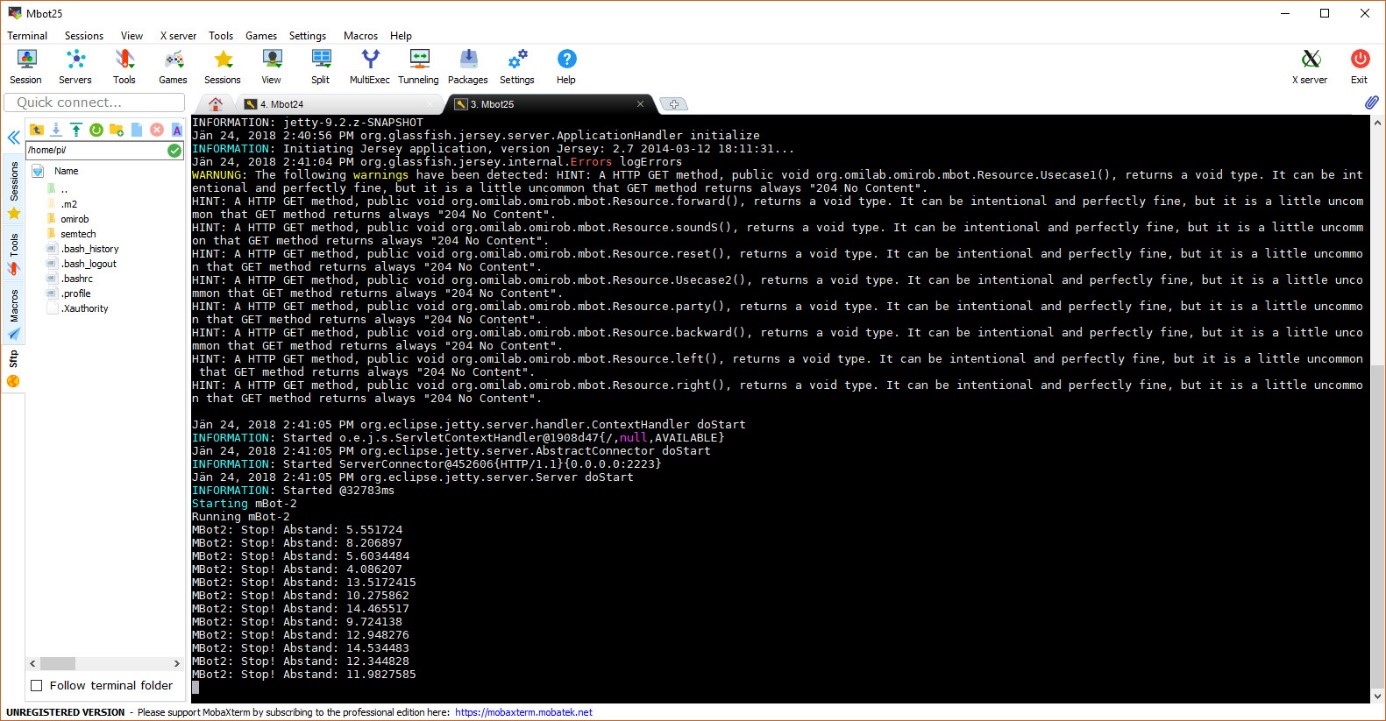Select the semtech folder
The image size is (1386, 721).
pyautogui.click(x=78, y=234)
